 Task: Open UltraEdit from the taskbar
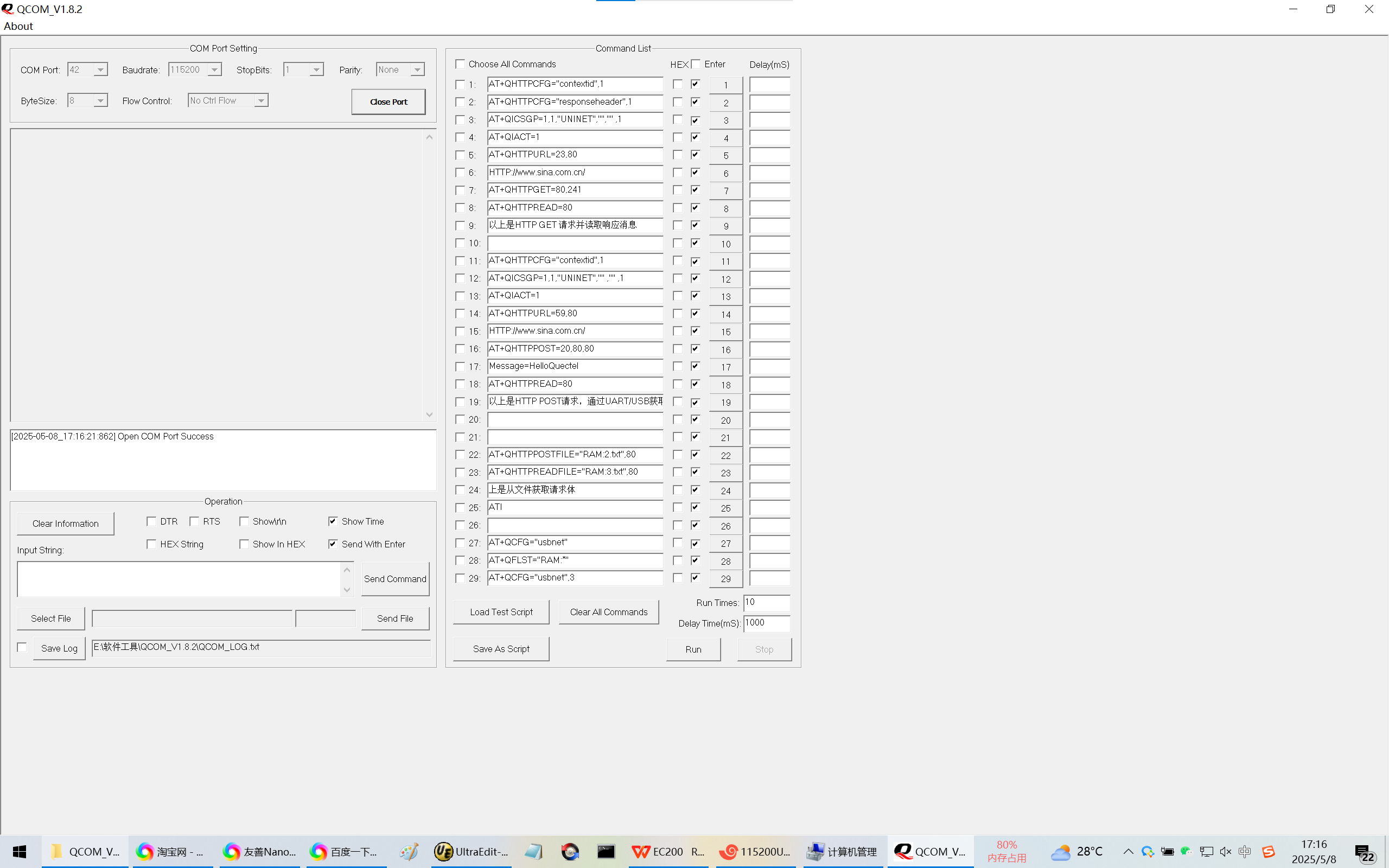tap(472, 851)
